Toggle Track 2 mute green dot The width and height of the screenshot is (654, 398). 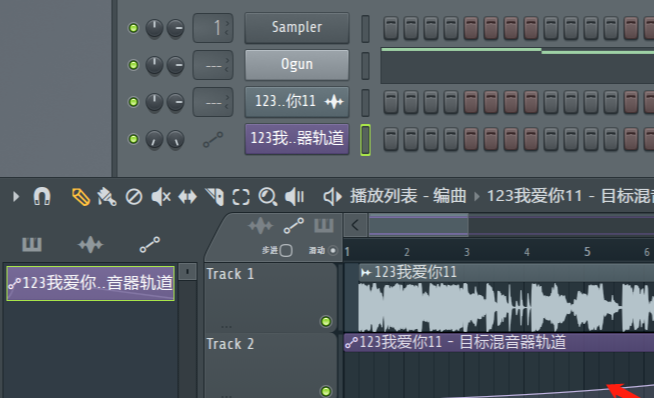tap(326, 391)
